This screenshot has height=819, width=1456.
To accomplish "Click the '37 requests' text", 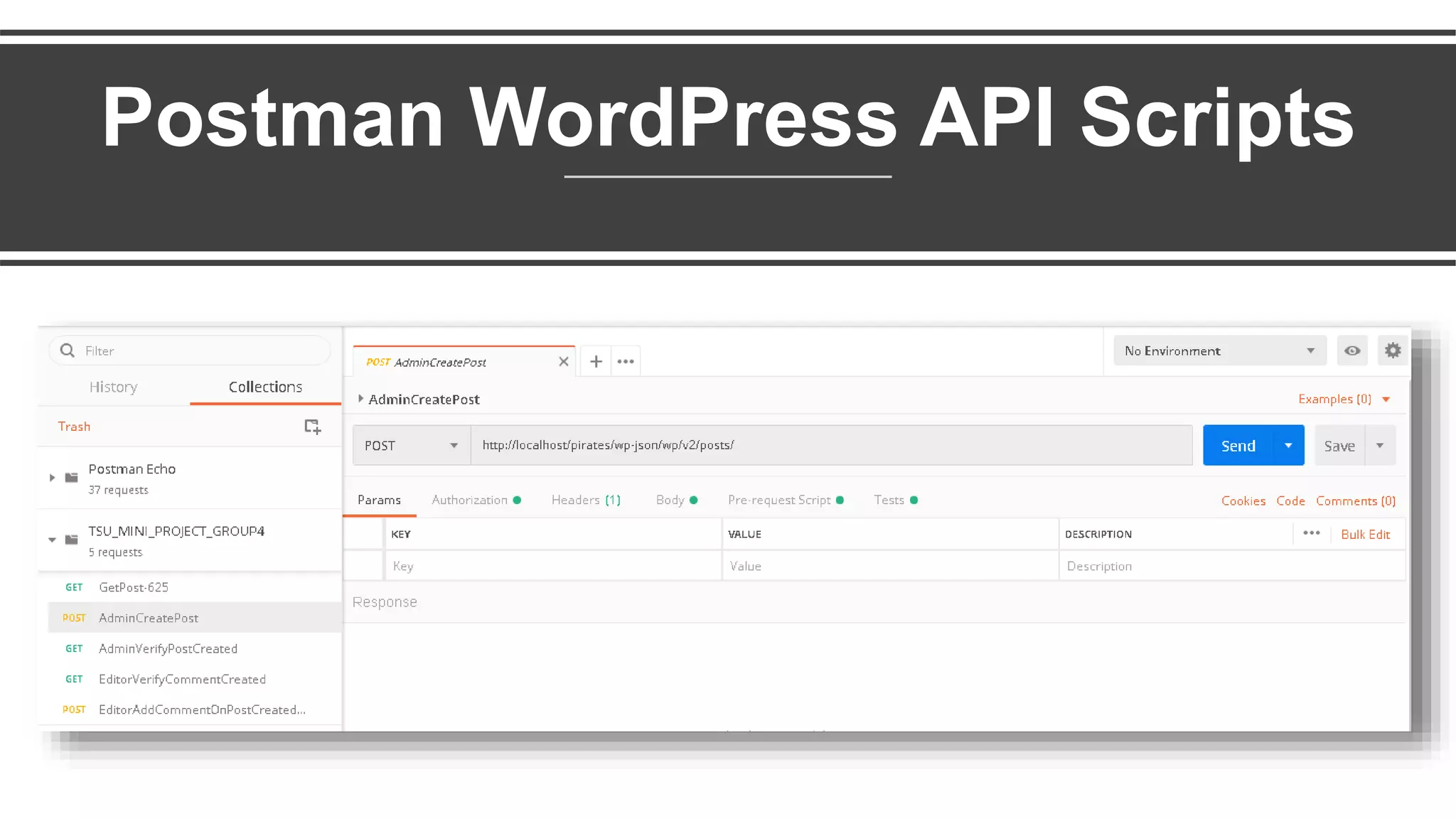I will click(x=119, y=490).
